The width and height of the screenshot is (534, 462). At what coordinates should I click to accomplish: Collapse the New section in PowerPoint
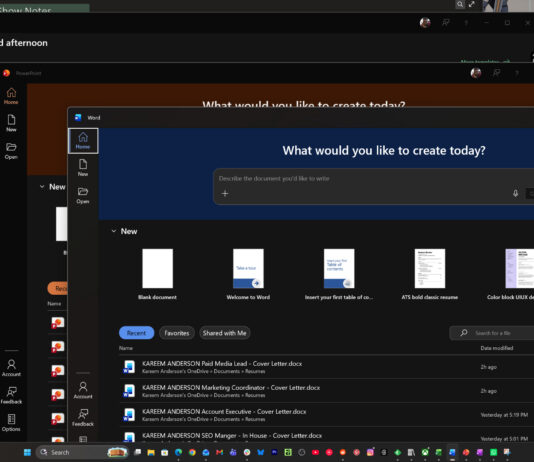coord(42,187)
